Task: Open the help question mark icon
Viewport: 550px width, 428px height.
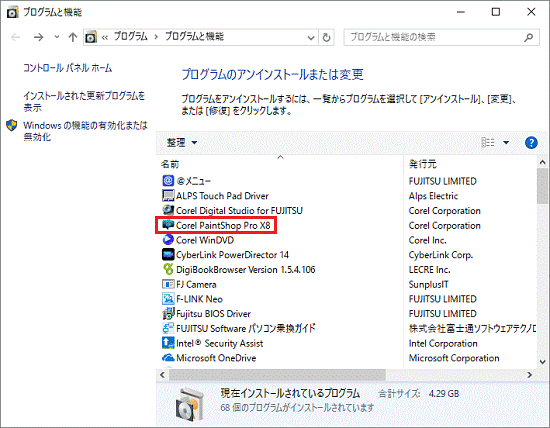Action: coord(531,142)
